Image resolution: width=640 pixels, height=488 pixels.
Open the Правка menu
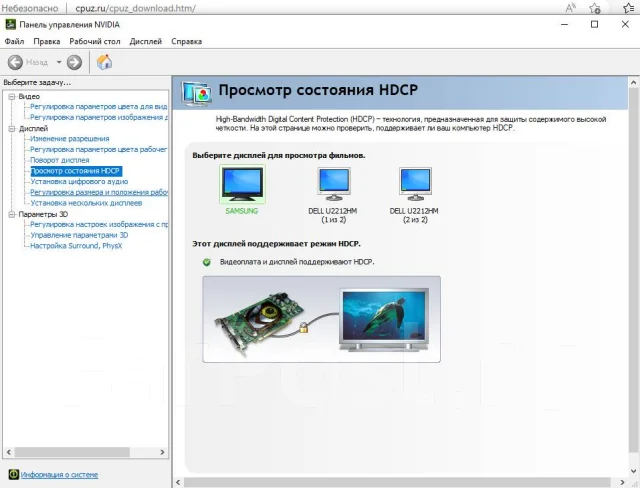pos(47,41)
